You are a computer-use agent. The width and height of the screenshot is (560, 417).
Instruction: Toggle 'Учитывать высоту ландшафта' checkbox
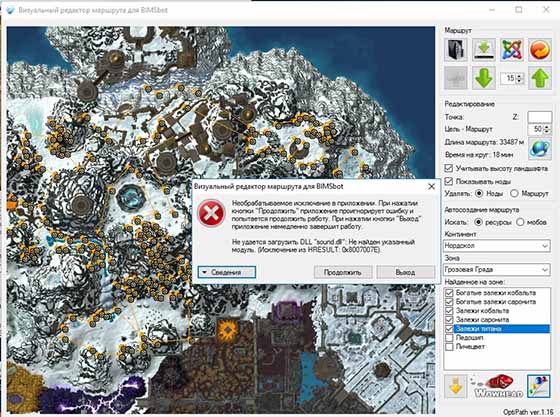(x=449, y=168)
